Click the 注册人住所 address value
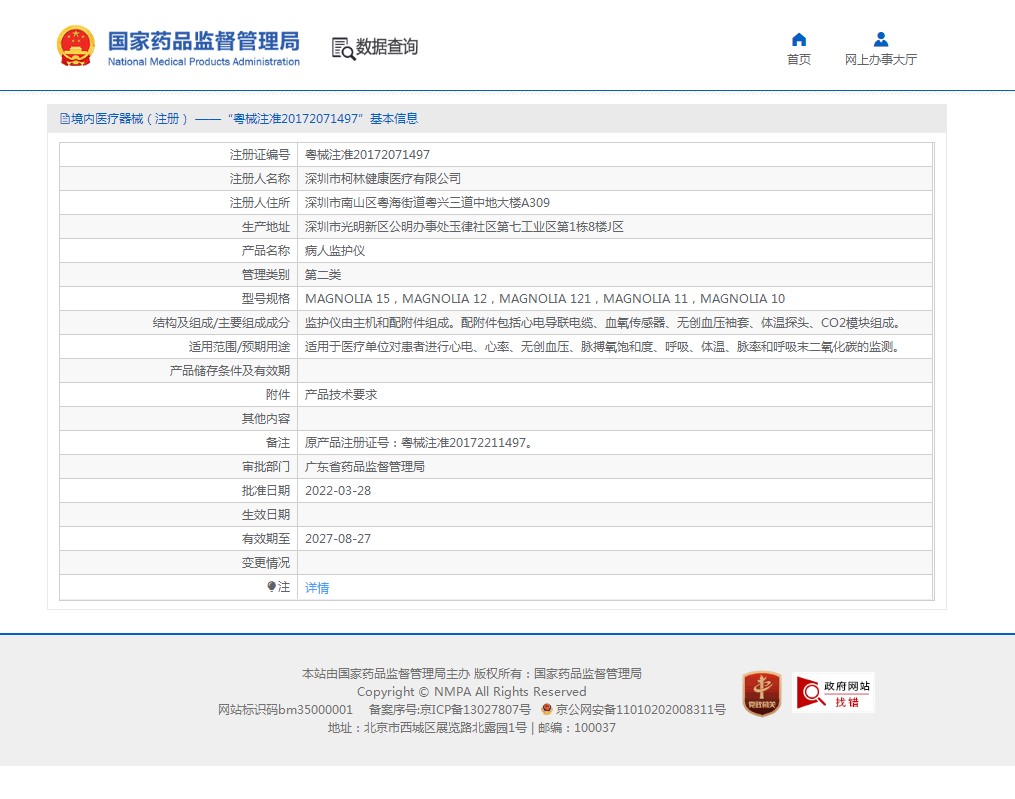 point(427,203)
